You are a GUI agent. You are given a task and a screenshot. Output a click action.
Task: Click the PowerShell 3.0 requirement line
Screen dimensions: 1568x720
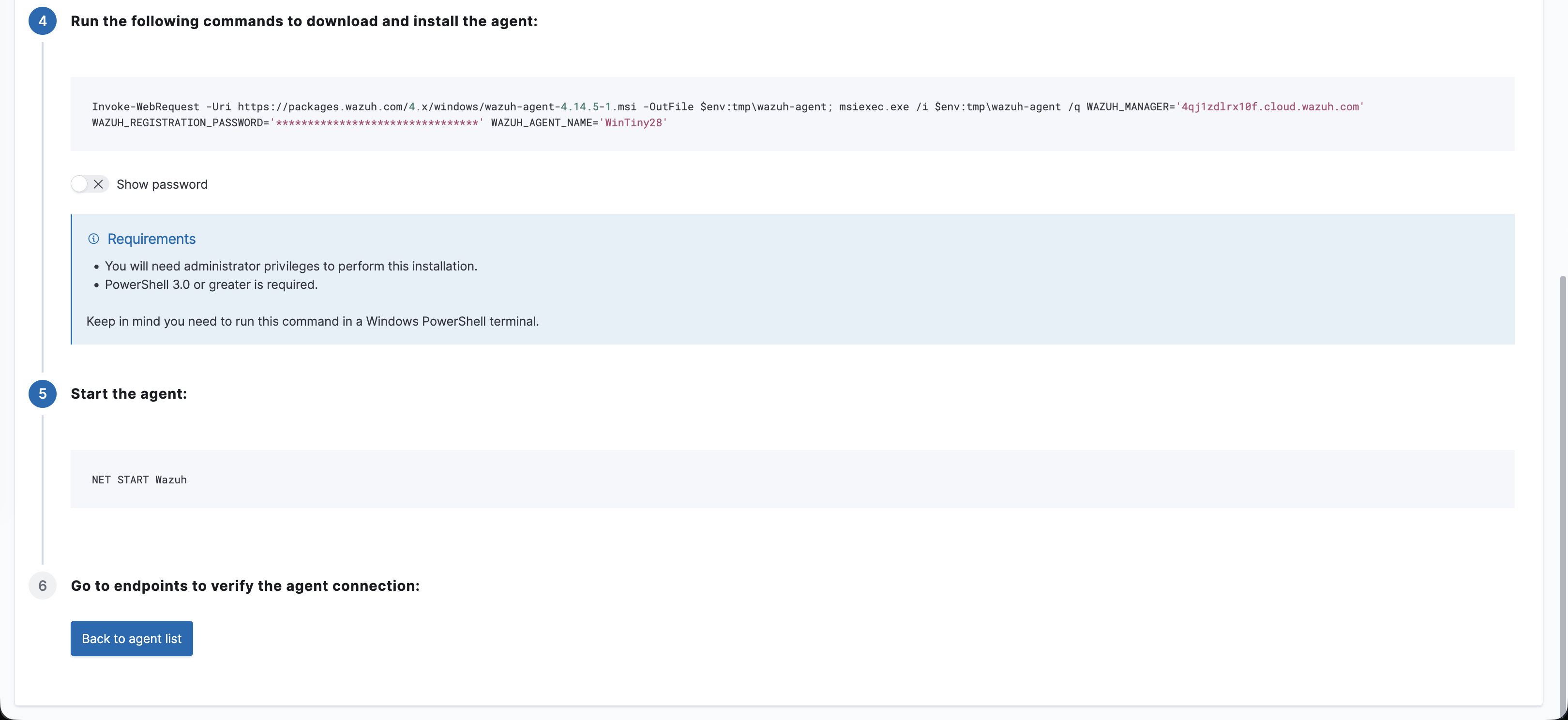211,284
